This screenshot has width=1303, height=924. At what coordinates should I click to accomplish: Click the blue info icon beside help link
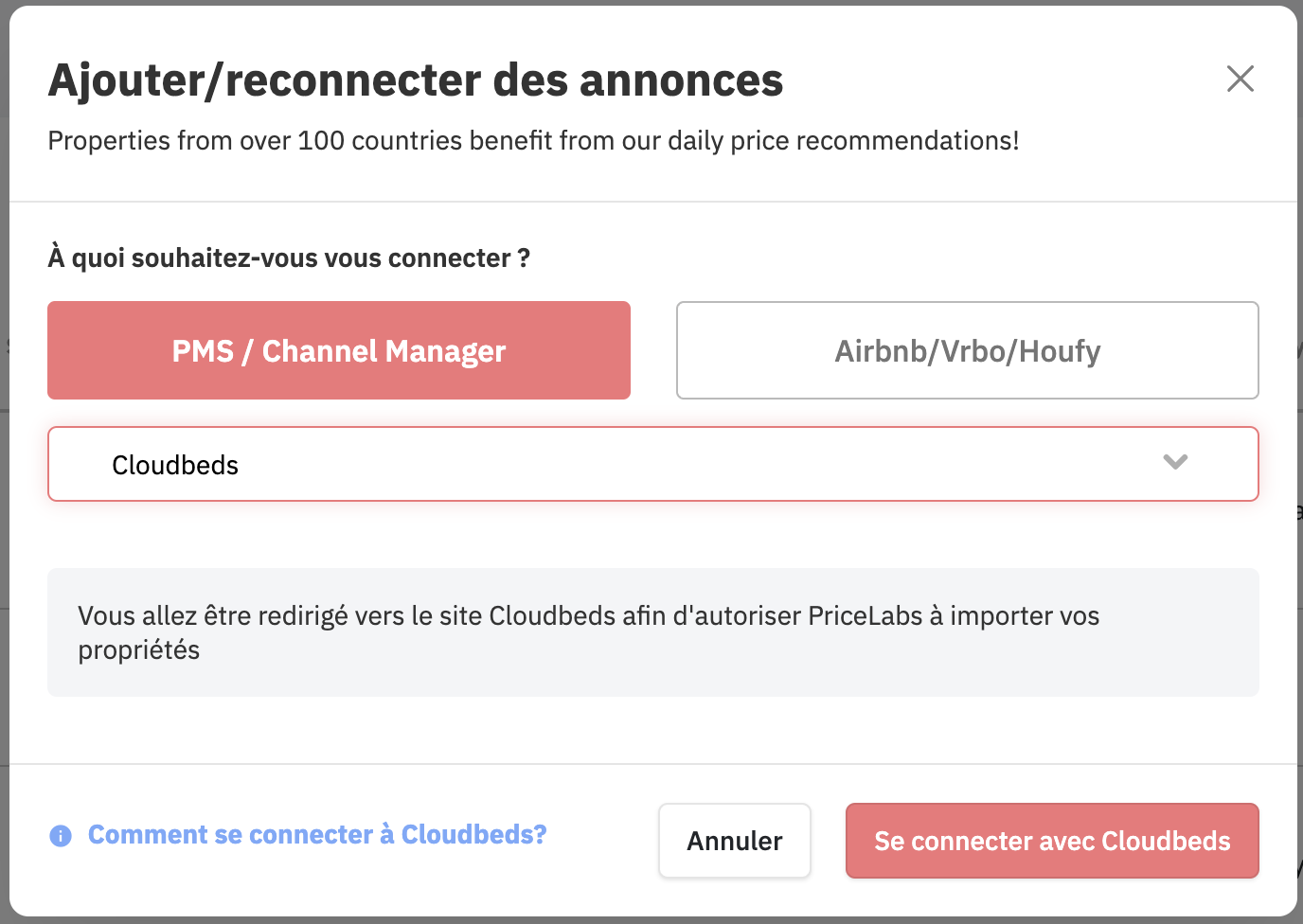click(61, 836)
